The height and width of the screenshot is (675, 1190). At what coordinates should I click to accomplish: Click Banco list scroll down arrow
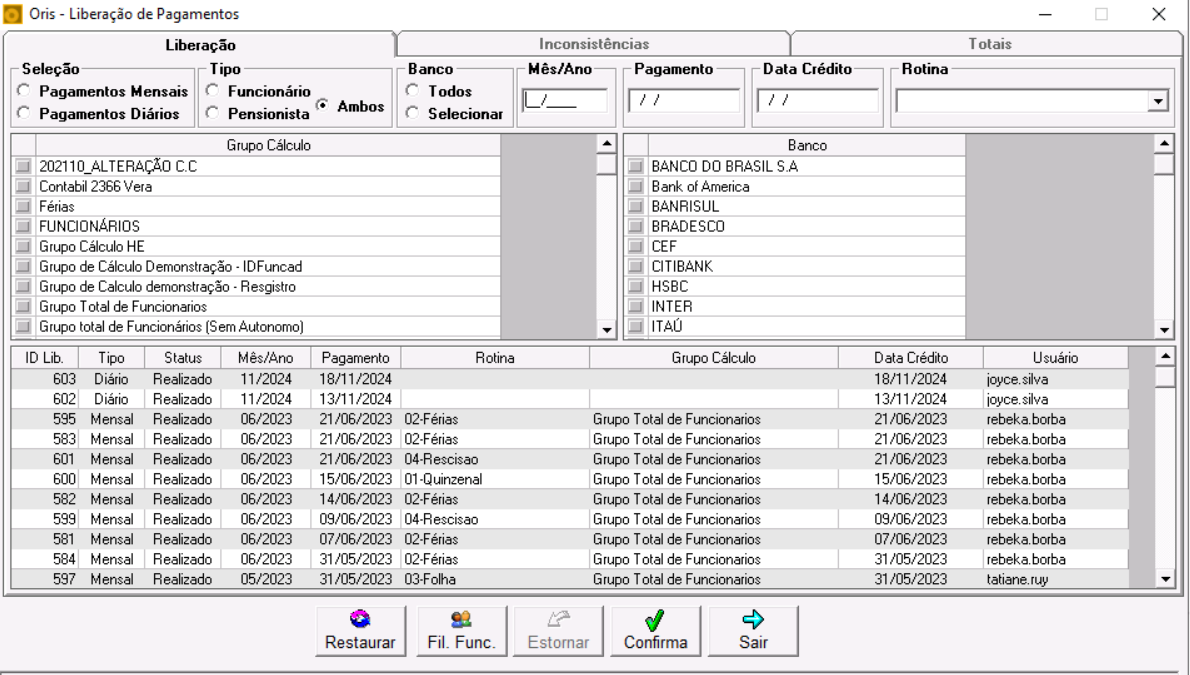click(1164, 330)
